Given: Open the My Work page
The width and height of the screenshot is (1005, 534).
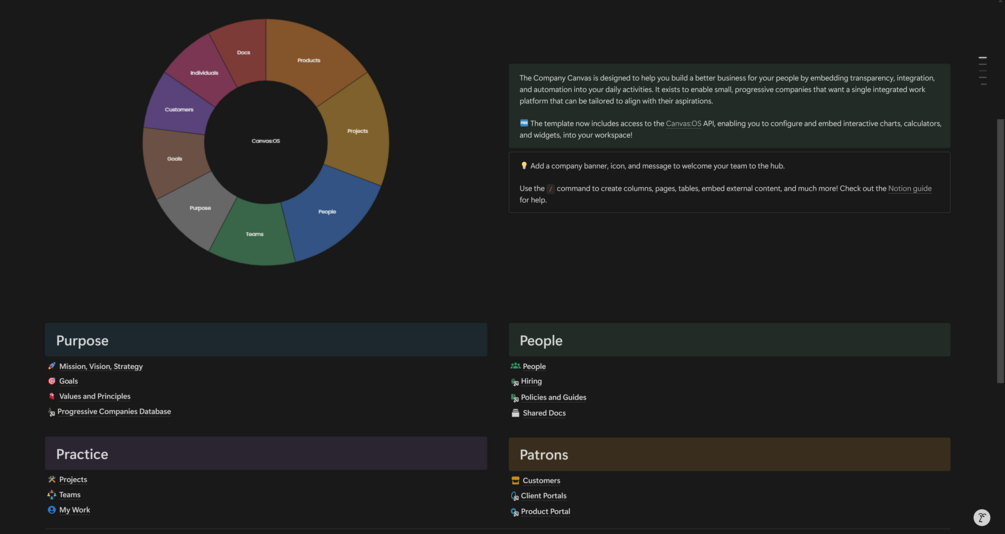Looking at the screenshot, I should 74,510.
